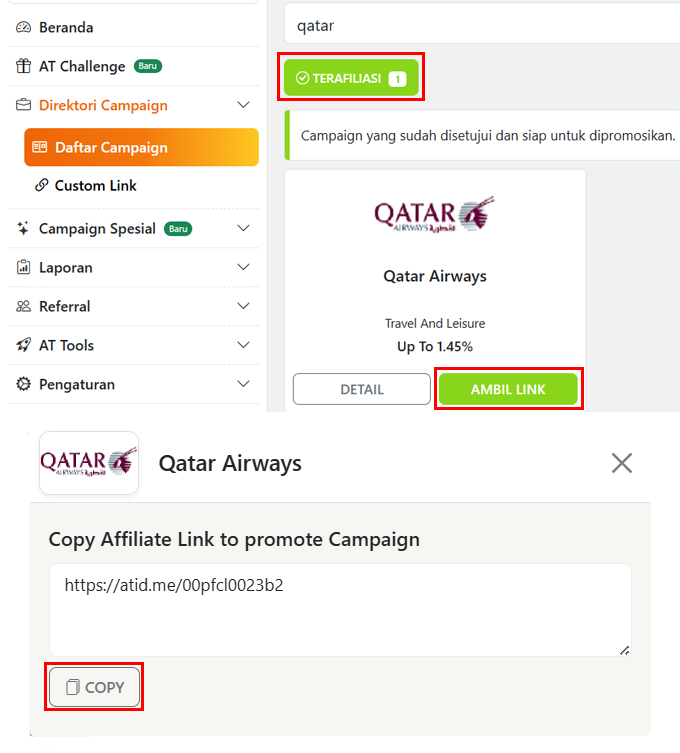680x753 pixels.
Task: Open the Custom Link menu item
Action: point(95,186)
